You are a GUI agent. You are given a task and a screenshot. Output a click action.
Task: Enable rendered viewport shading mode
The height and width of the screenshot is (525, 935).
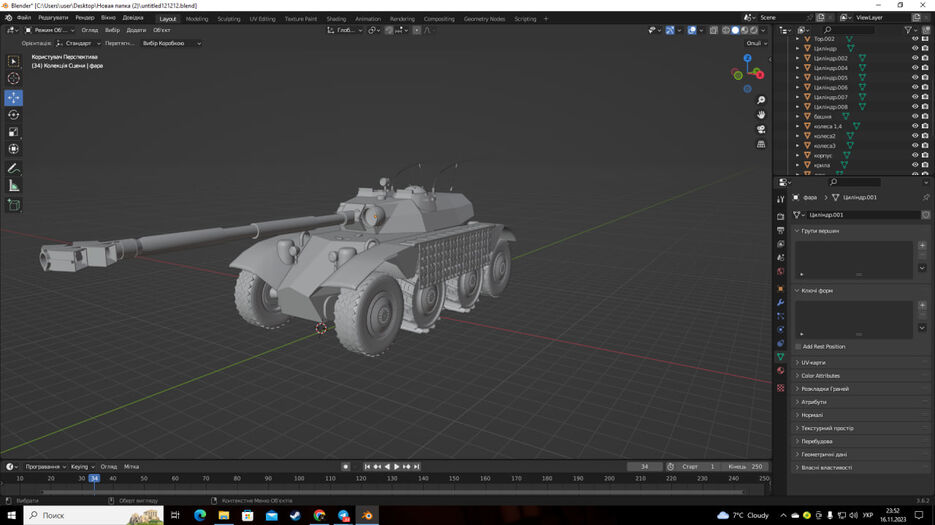(x=754, y=30)
